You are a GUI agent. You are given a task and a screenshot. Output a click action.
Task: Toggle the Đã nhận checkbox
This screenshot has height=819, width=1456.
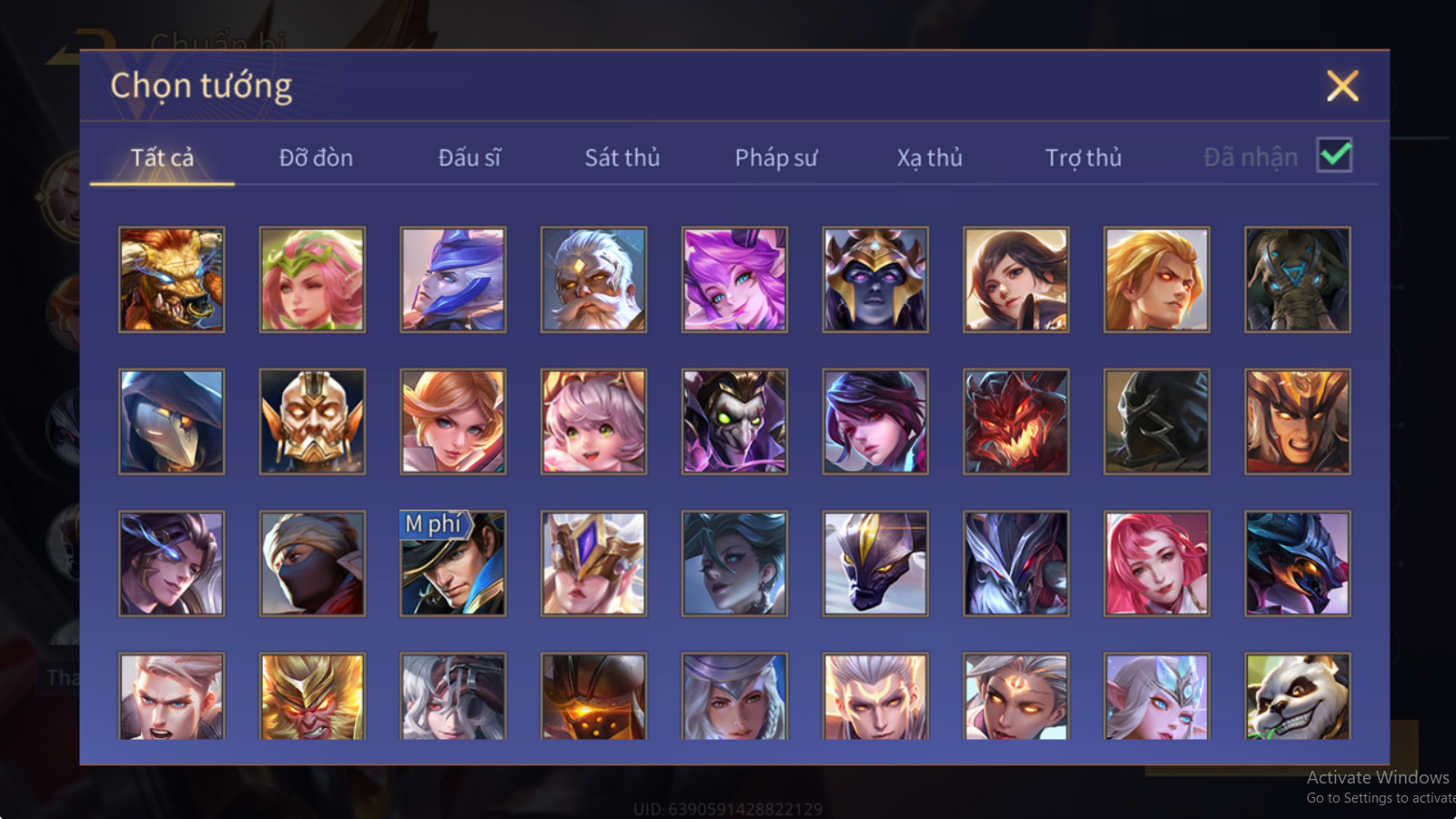[x=1334, y=155]
